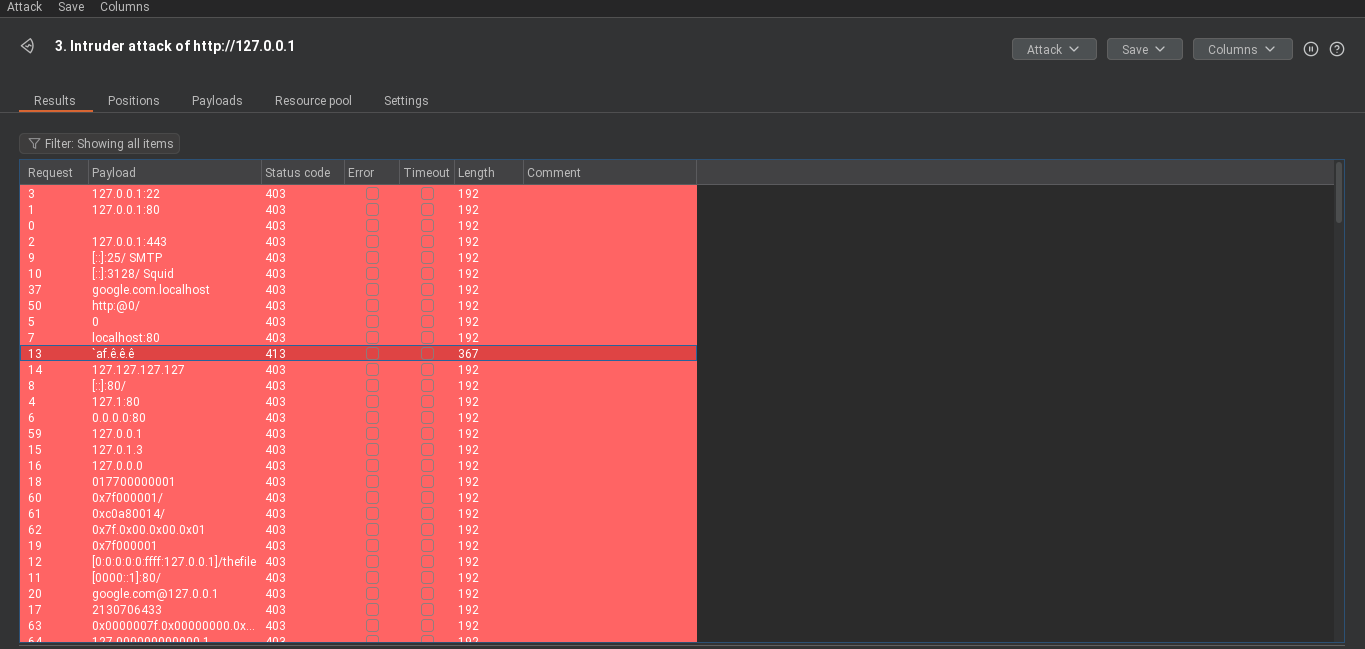Click the back arrow icon beside attack title

pyautogui.click(x=28, y=46)
